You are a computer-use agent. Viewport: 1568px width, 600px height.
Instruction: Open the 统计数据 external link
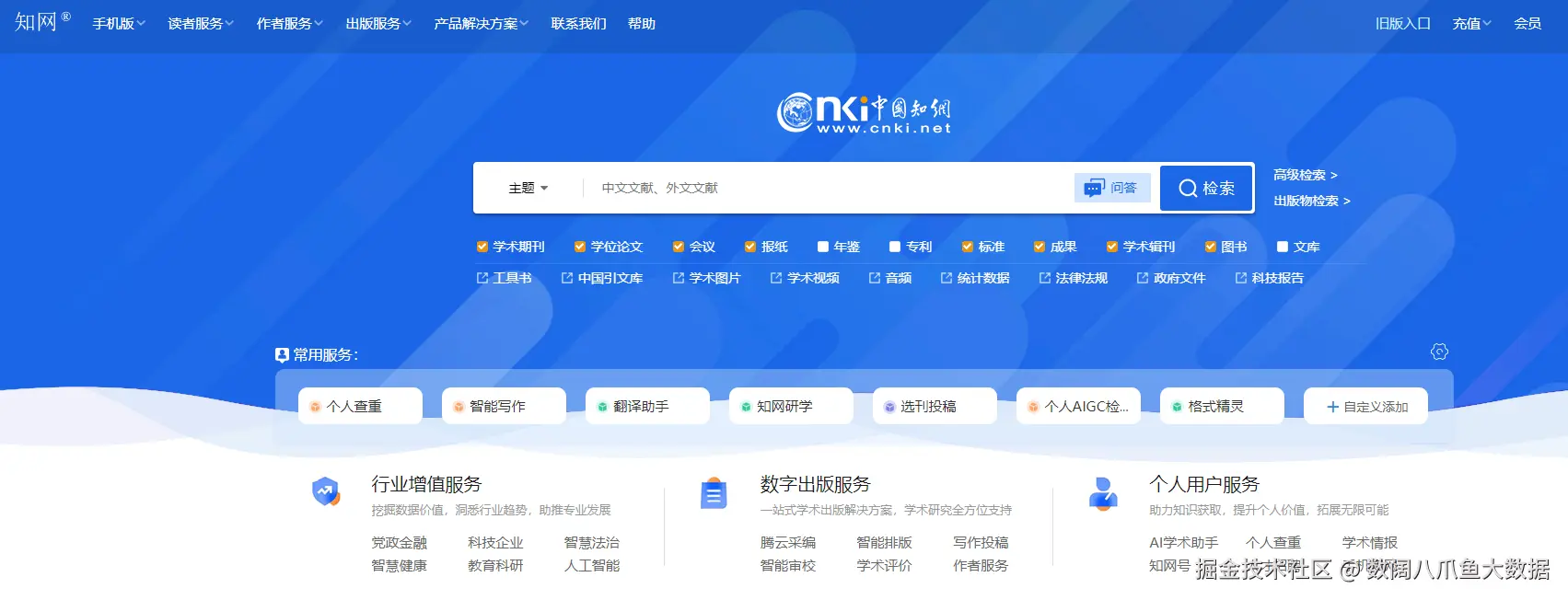974,278
